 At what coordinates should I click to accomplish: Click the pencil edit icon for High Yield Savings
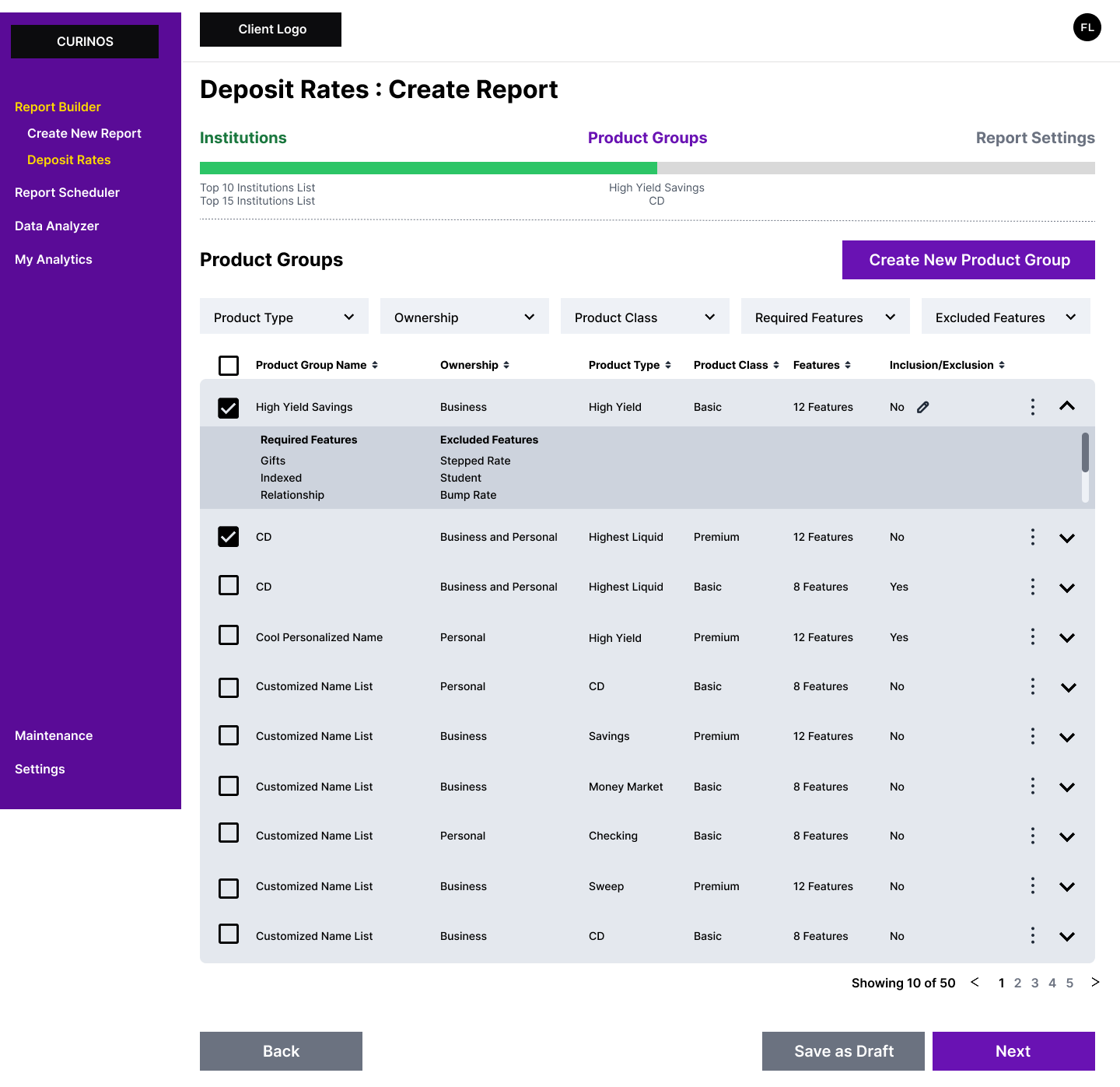pos(923,407)
